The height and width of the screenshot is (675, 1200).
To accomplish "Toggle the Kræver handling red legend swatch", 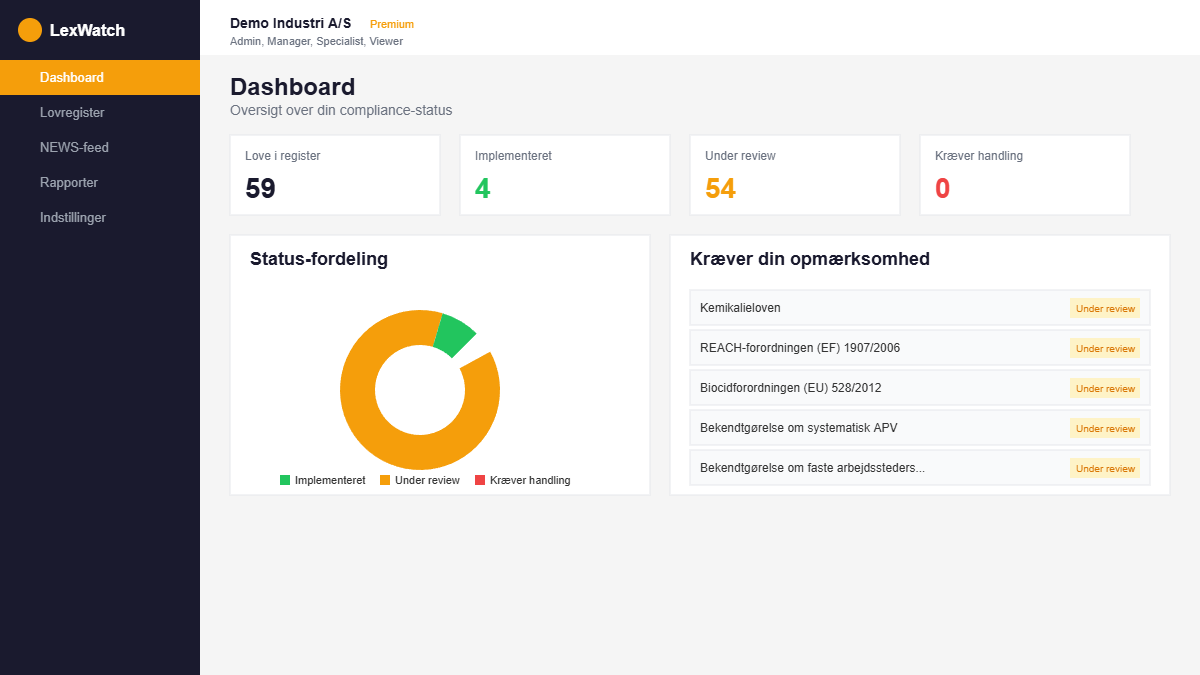I will [x=480, y=480].
